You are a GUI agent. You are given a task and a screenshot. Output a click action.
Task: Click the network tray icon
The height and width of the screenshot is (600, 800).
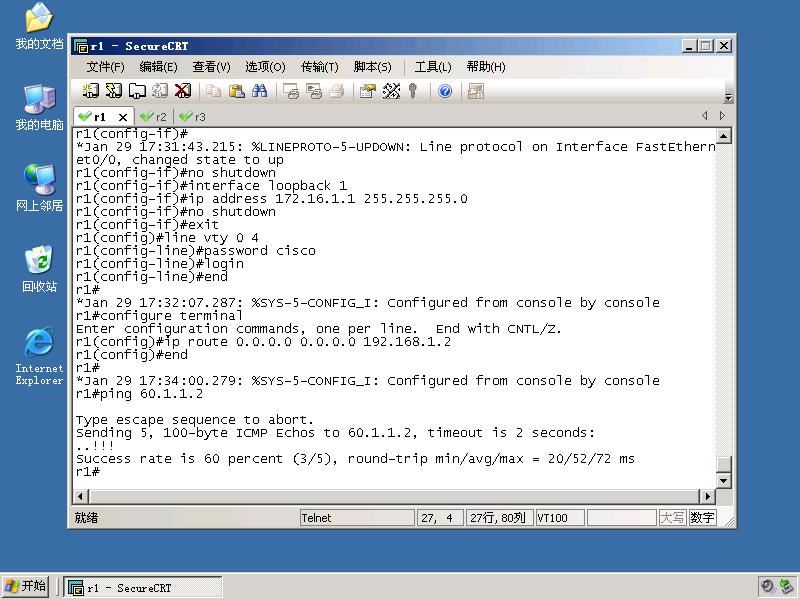point(787,586)
